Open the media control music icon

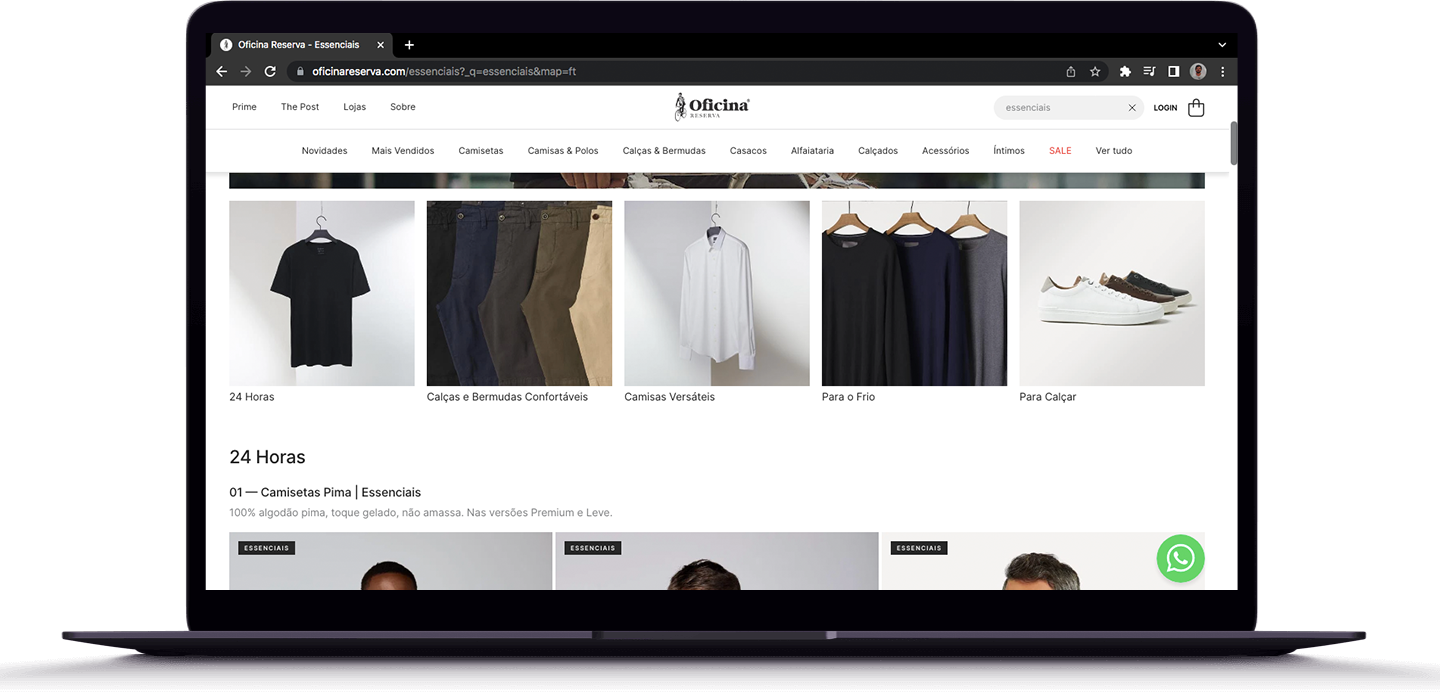click(1149, 72)
